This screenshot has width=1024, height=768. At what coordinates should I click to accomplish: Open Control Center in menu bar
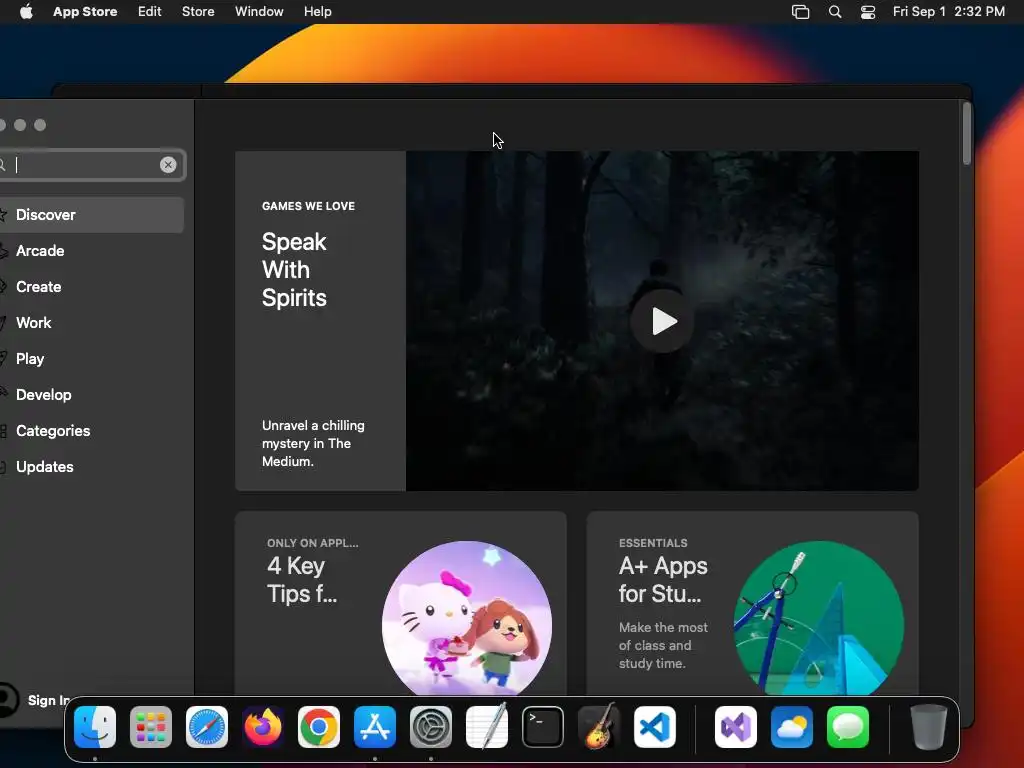click(868, 12)
